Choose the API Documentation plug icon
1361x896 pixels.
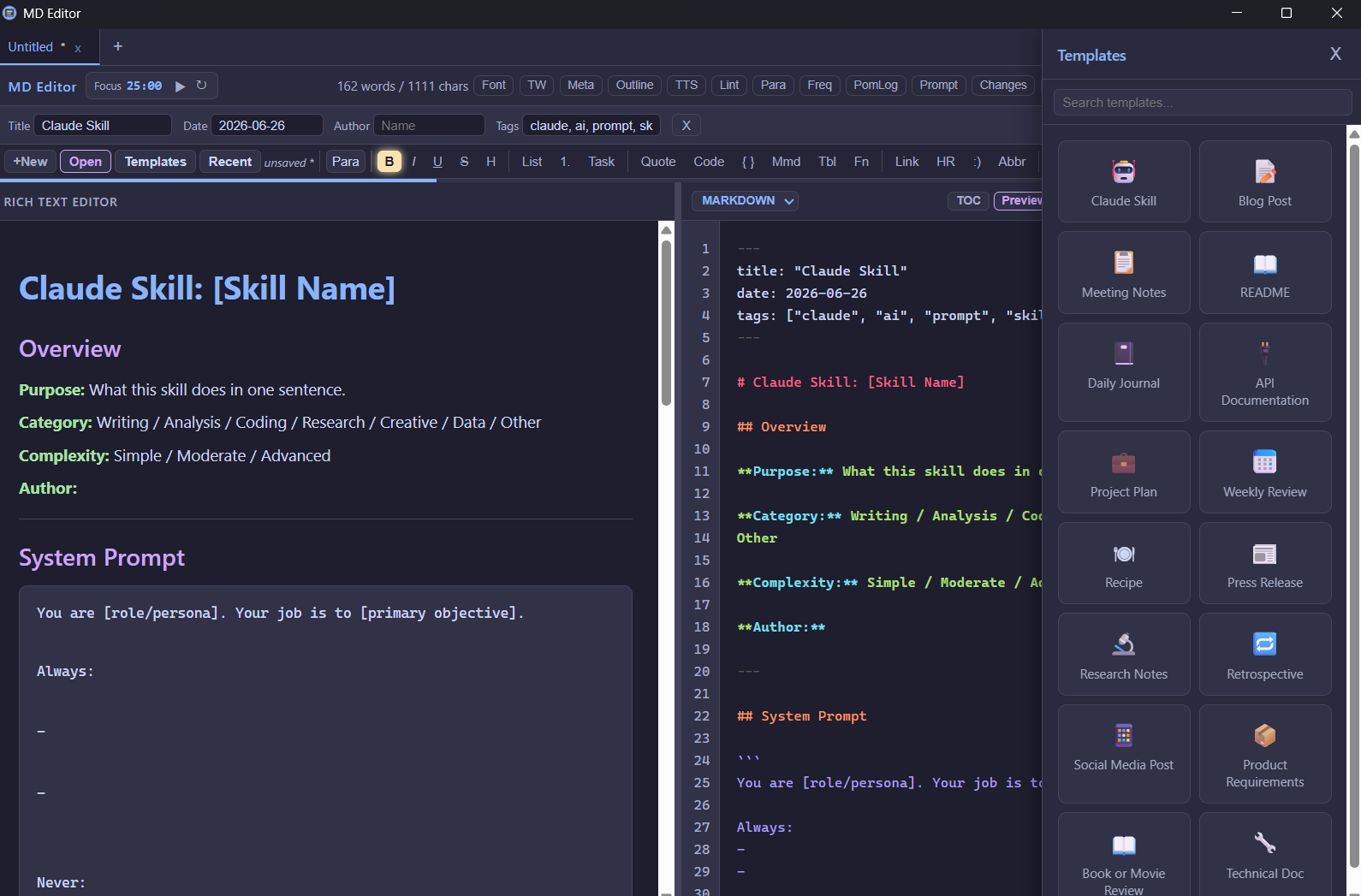1264,353
